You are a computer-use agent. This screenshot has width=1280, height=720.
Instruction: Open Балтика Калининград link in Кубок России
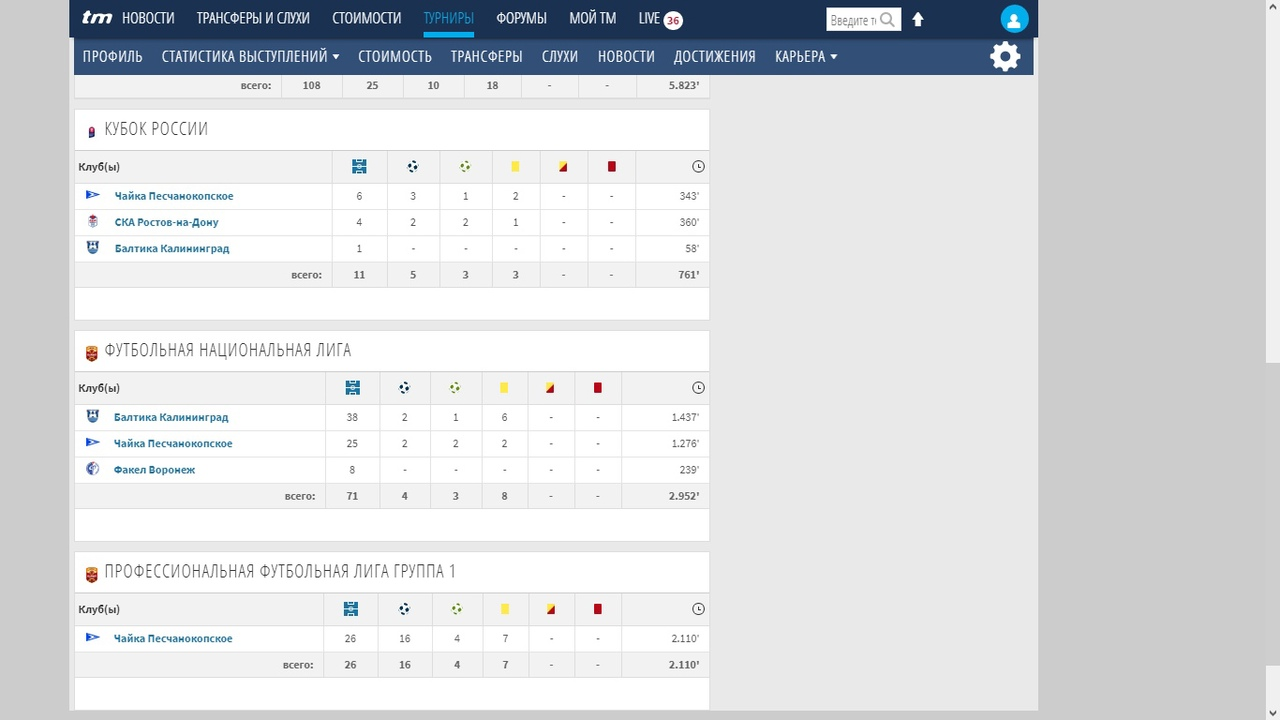pyautogui.click(x=171, y=248)
